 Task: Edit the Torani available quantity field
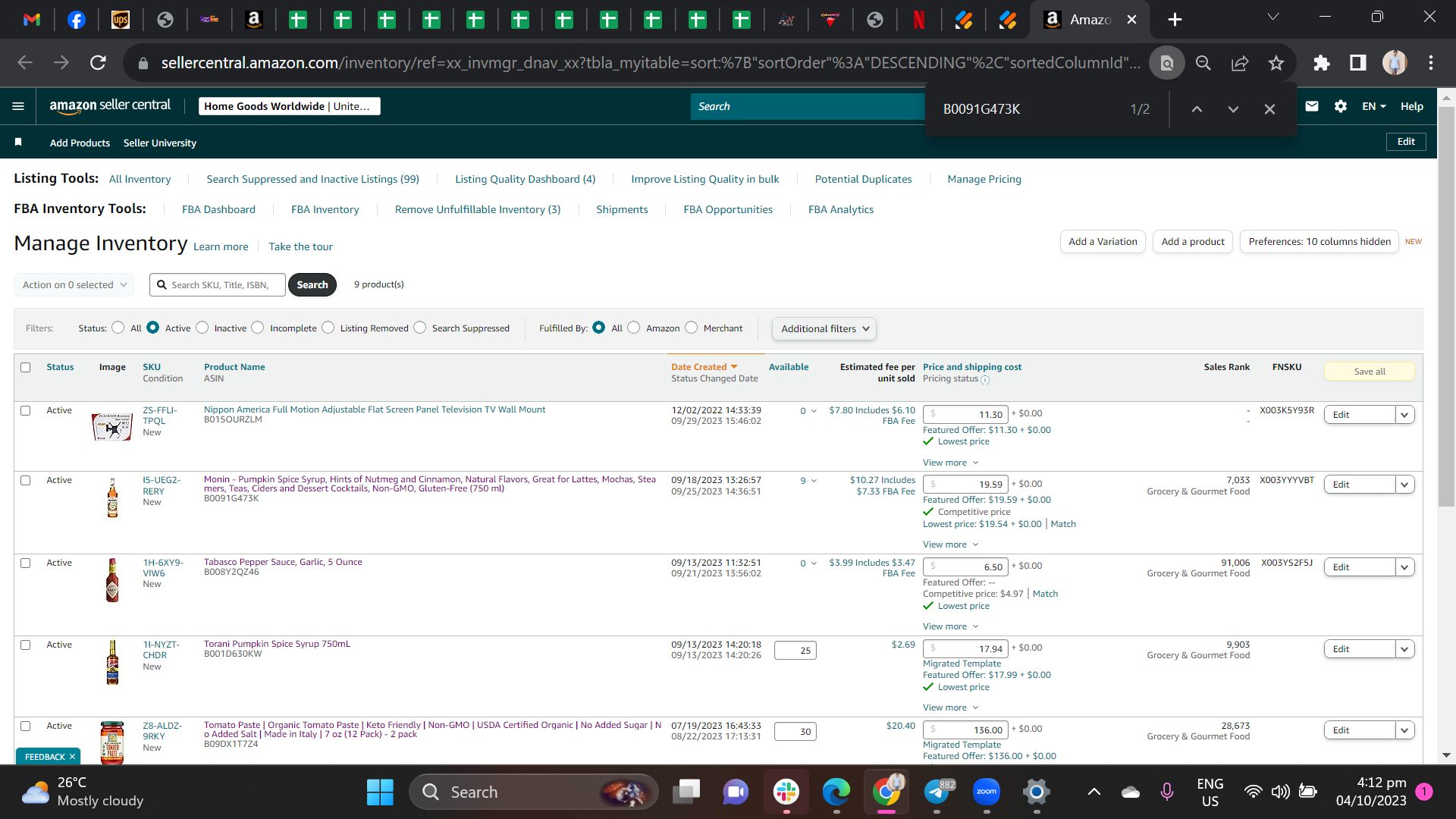795,651
